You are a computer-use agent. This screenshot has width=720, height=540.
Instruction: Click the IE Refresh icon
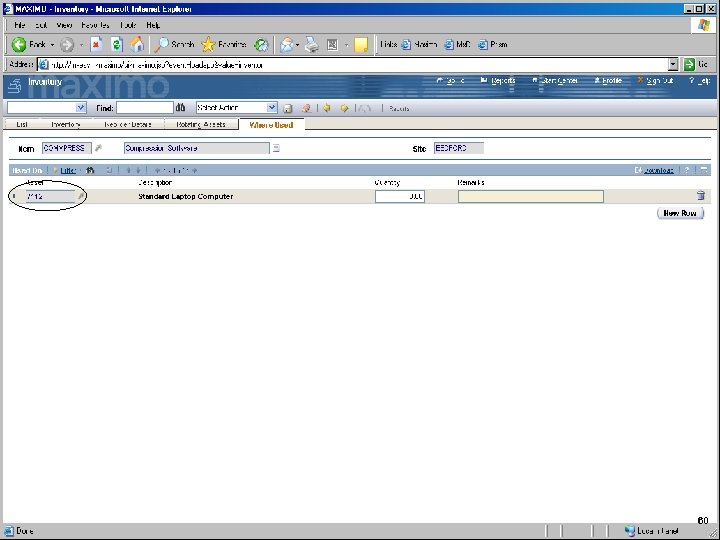coord(117,45)
